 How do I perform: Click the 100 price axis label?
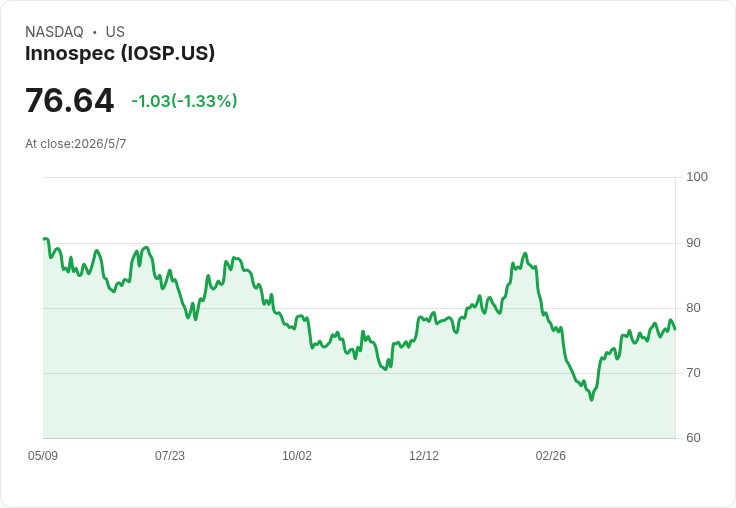coord(697,177)
